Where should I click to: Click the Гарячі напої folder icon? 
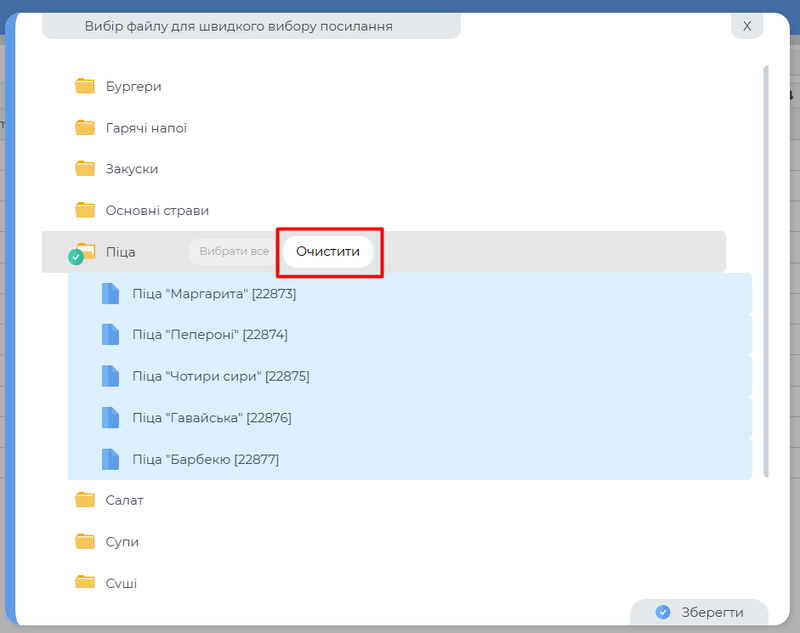[x=85, y=128]
